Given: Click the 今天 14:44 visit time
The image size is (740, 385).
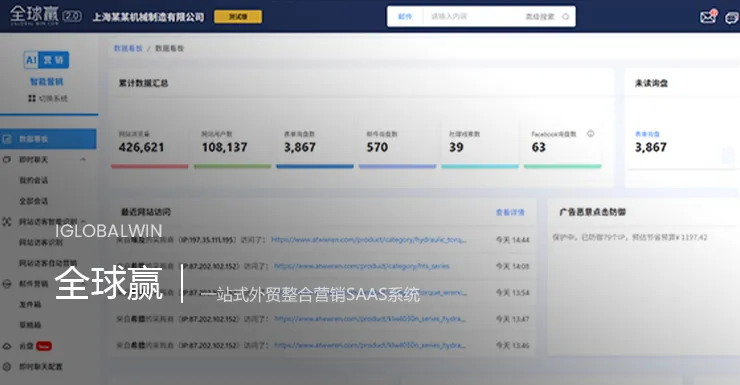Looking at the screenshot, I should [513, 240].
